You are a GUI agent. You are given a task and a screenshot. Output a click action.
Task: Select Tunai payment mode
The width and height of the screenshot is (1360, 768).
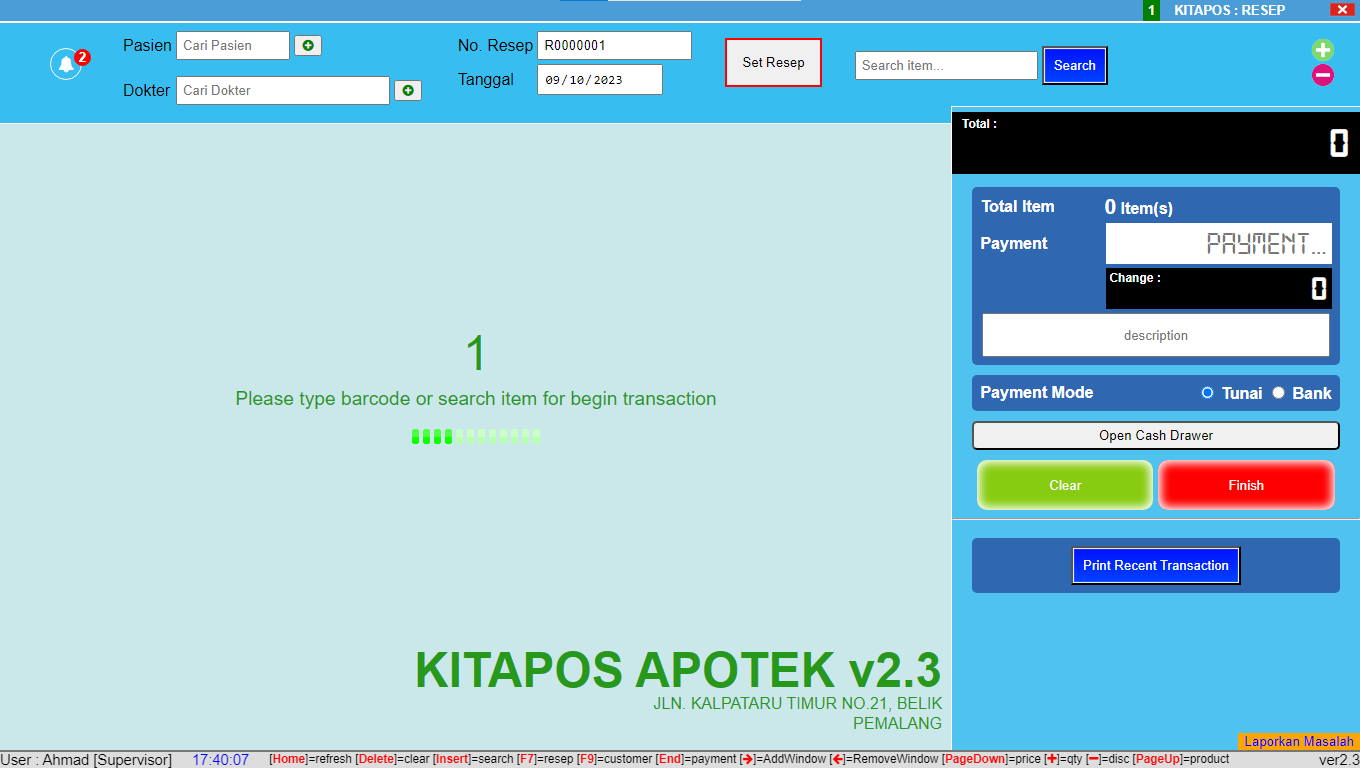pos(1208,393)
